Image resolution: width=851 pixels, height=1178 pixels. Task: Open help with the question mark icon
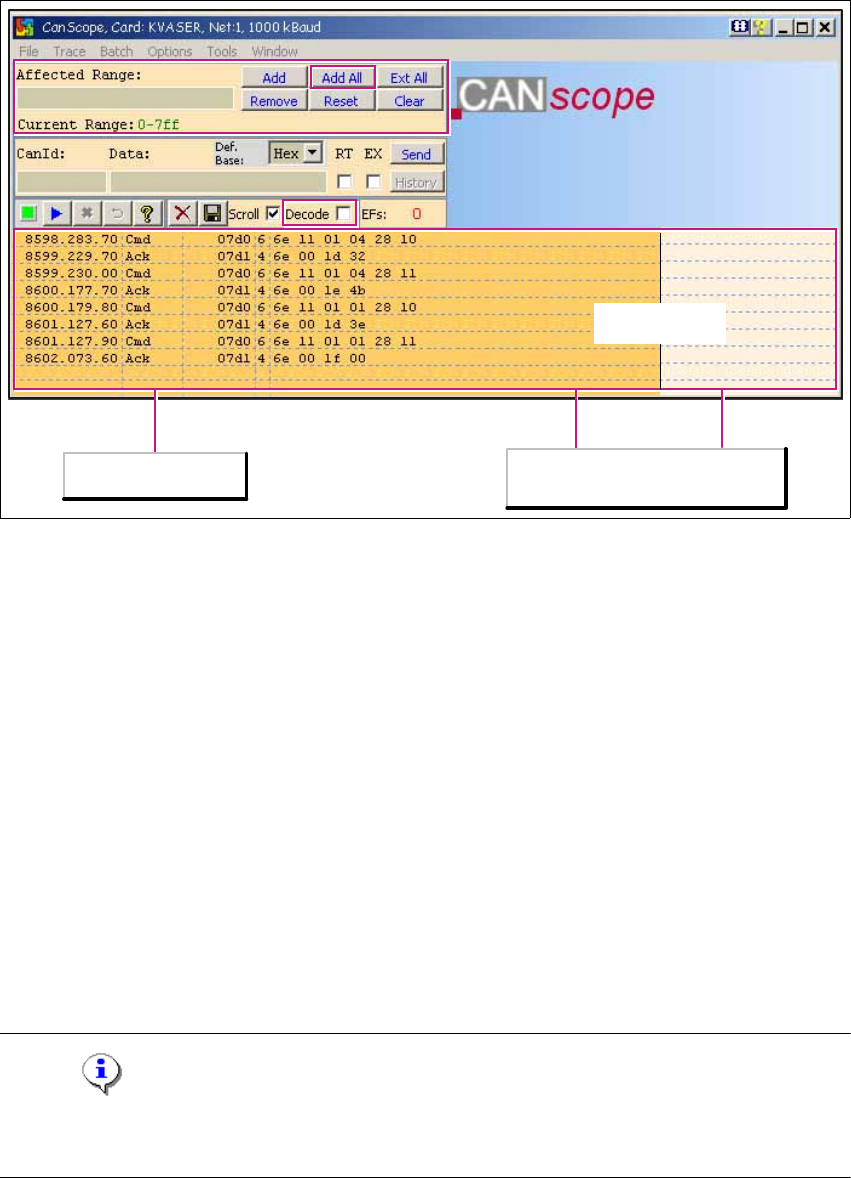tap(147, 213)
